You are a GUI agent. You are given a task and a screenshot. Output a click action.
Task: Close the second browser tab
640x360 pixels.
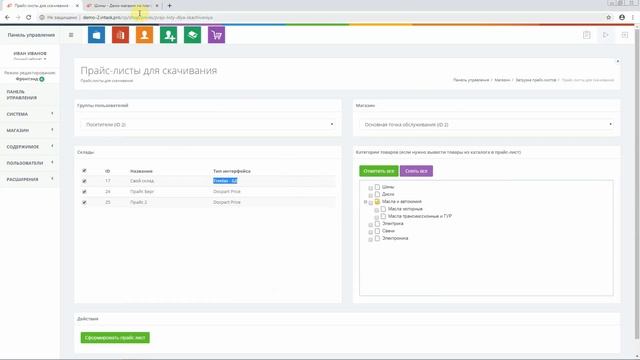tap(157, 6)
